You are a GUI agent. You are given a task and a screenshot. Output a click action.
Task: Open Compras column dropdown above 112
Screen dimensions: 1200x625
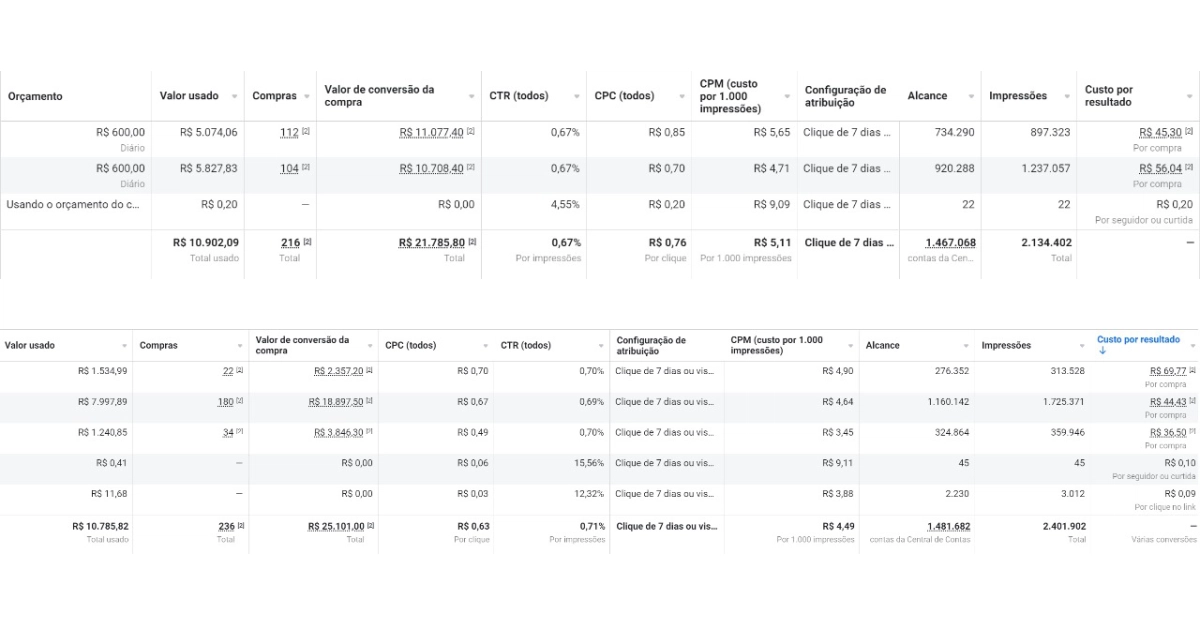305,96
